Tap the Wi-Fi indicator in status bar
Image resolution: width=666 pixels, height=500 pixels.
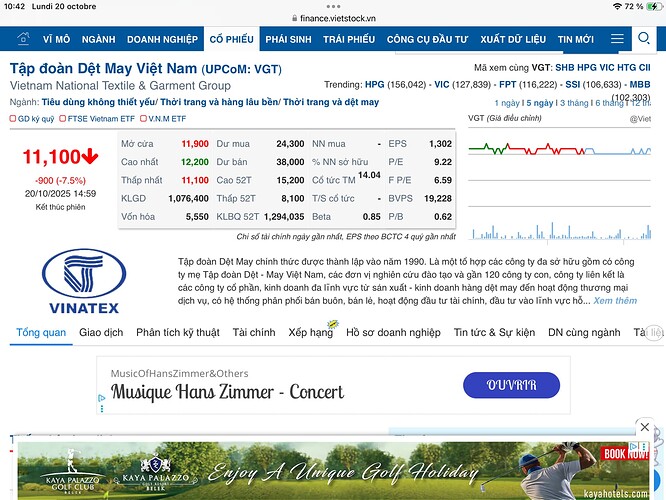pos(617,6)
